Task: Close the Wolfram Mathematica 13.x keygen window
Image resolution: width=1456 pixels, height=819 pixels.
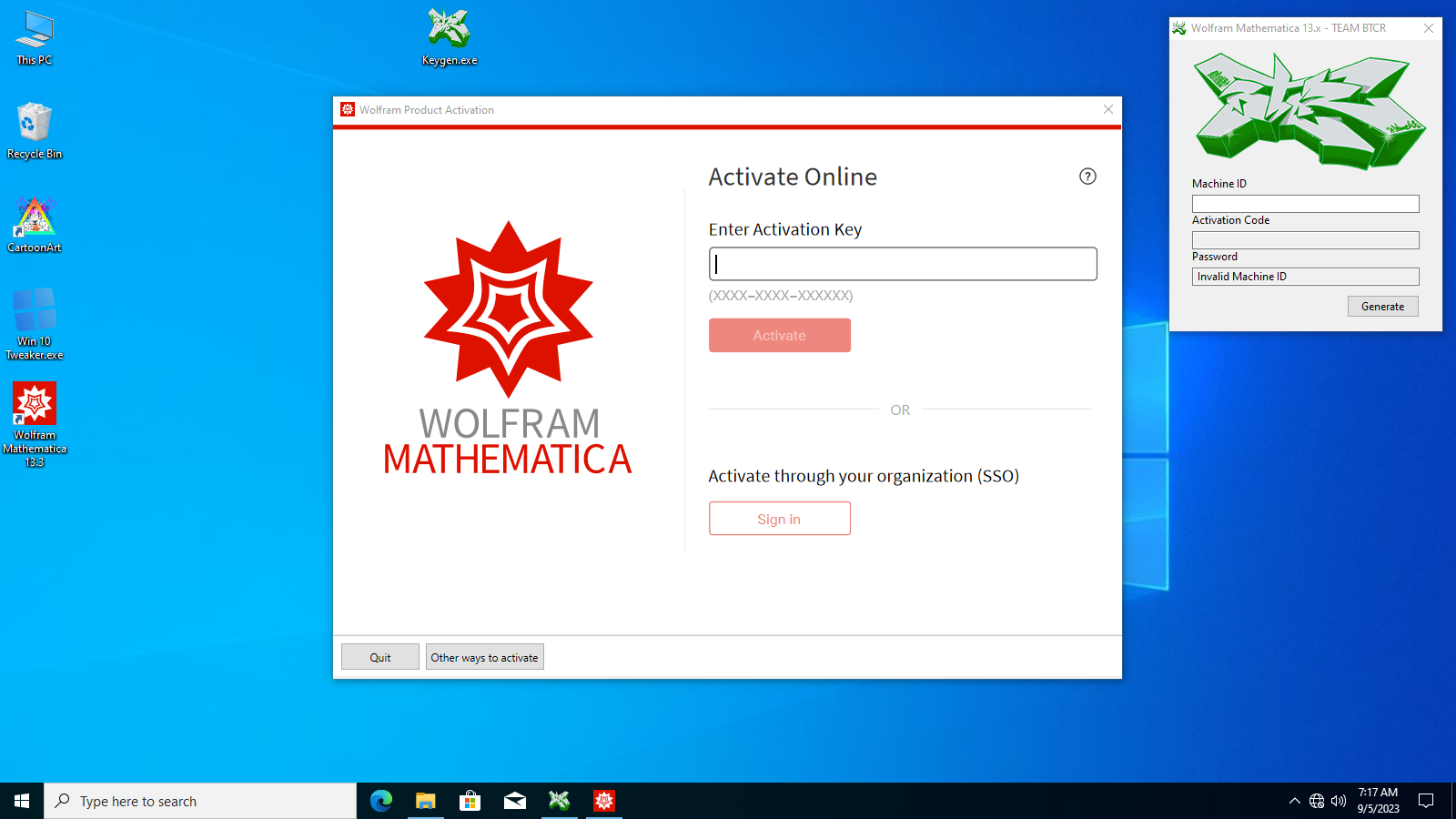Action: pos(1429,28)
